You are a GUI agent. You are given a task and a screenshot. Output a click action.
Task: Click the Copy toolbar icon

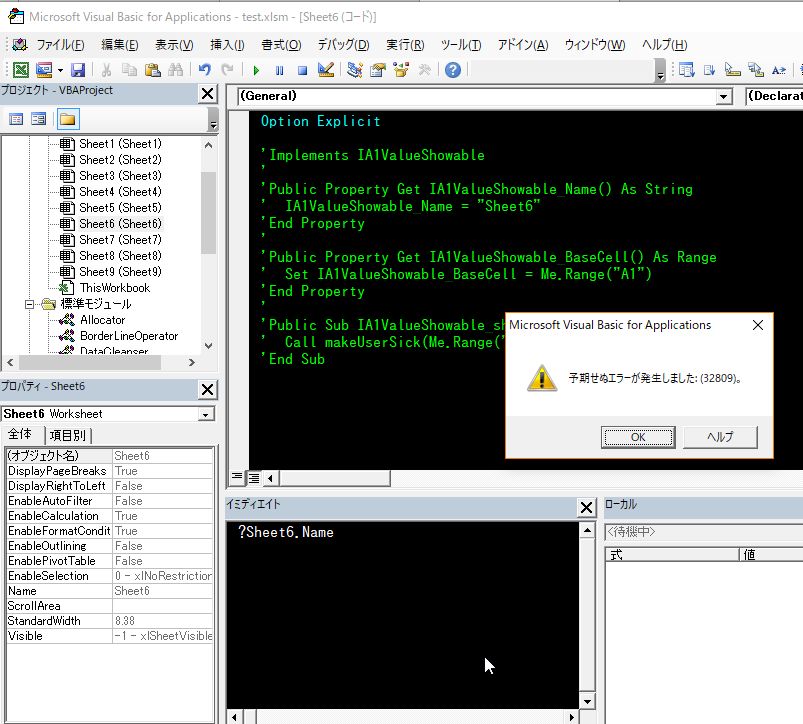(129, 69)
